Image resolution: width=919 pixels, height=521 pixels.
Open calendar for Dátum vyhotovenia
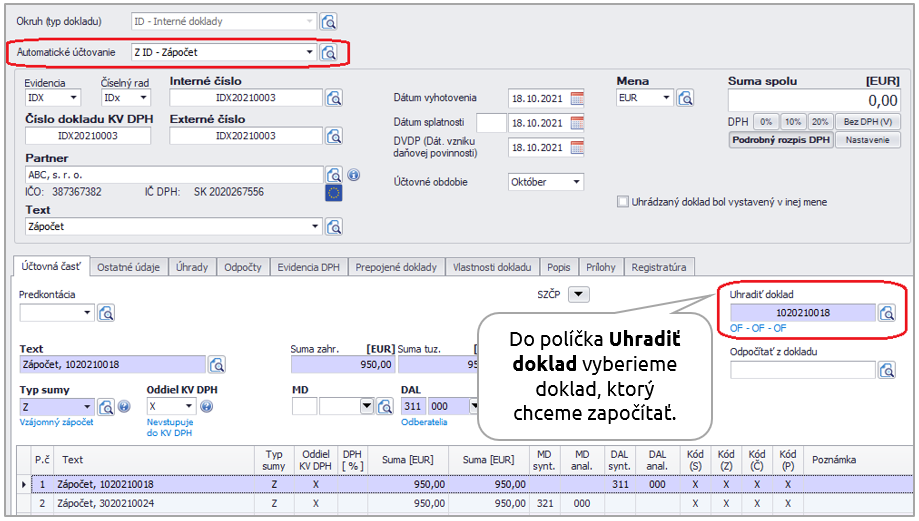point(577,98)
